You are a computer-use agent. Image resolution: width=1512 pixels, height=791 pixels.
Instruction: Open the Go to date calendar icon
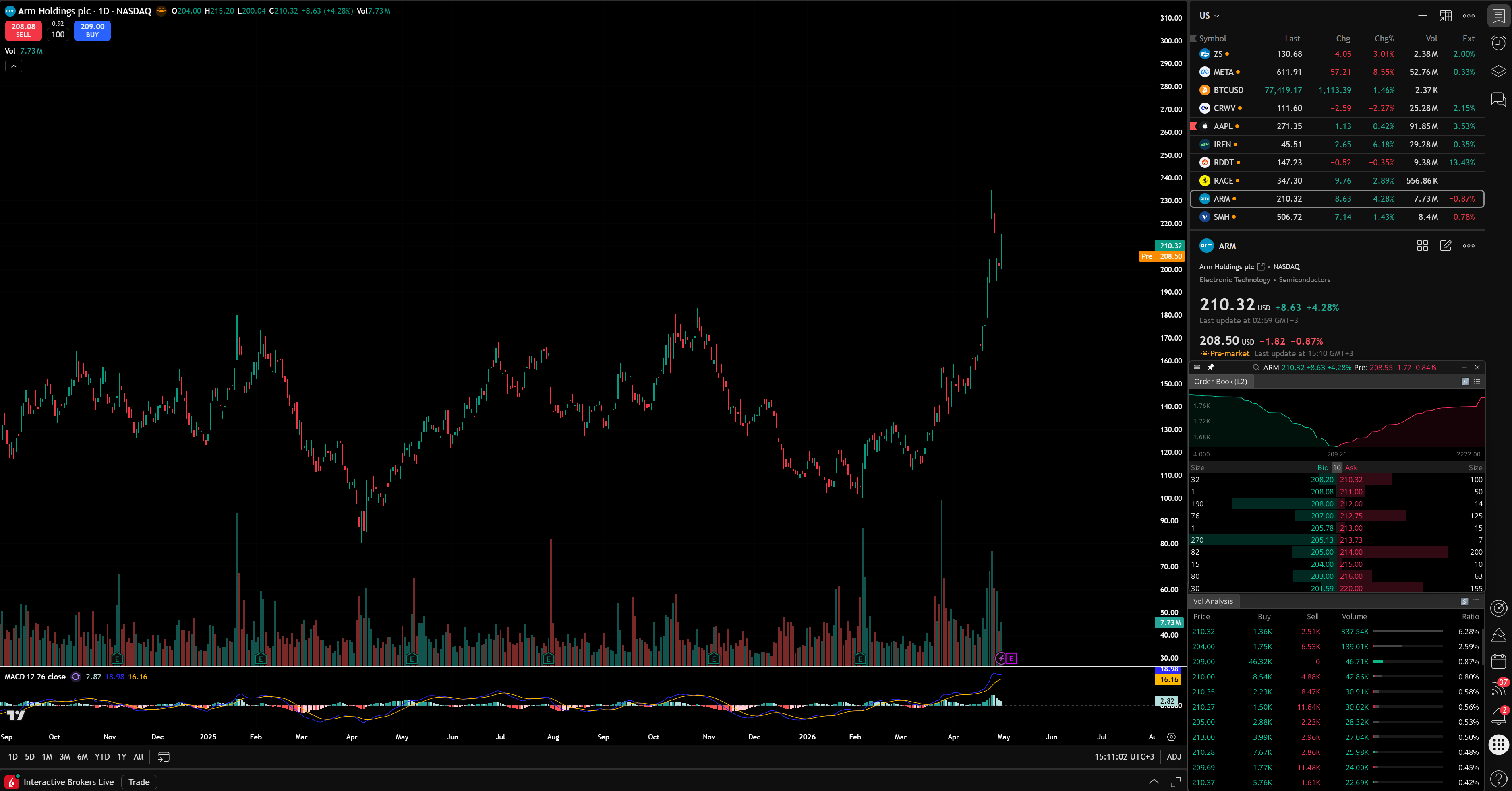pos(164,756)
